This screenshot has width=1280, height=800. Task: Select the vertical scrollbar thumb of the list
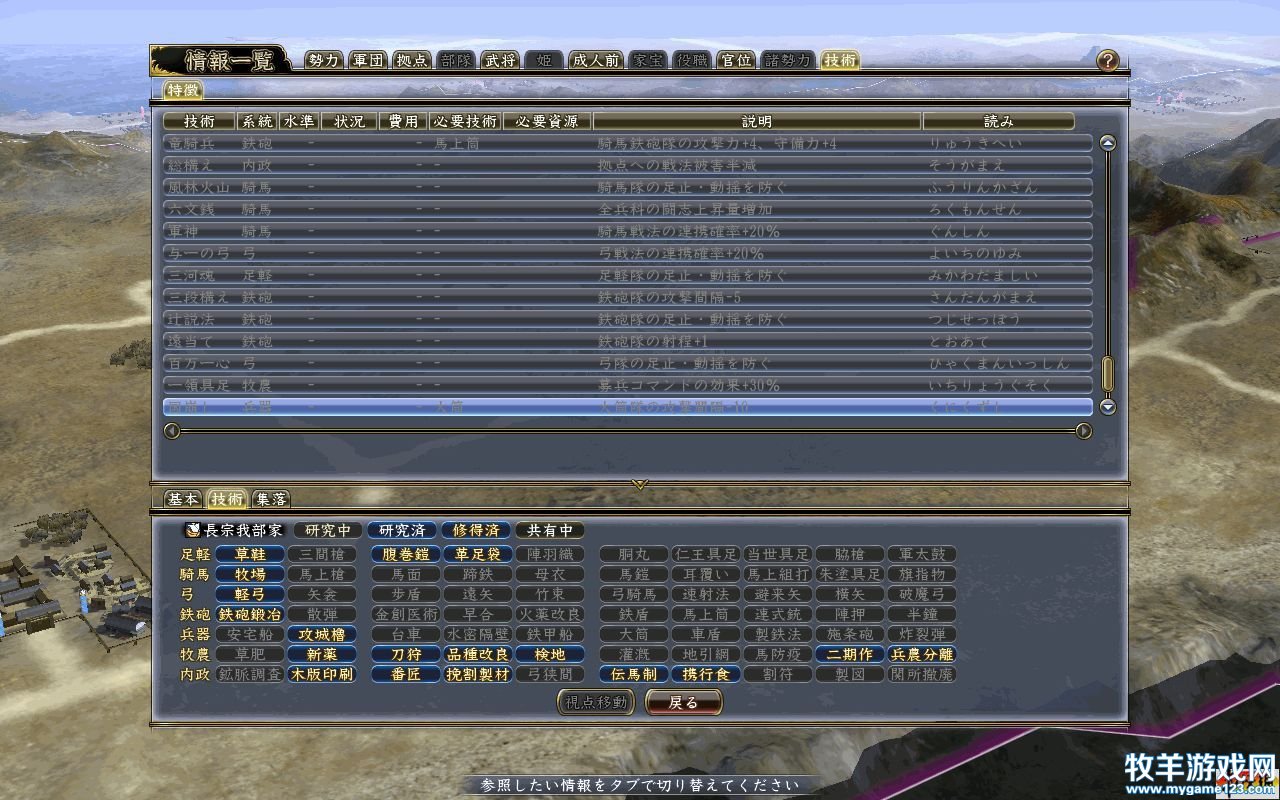tap(1107, 374)
